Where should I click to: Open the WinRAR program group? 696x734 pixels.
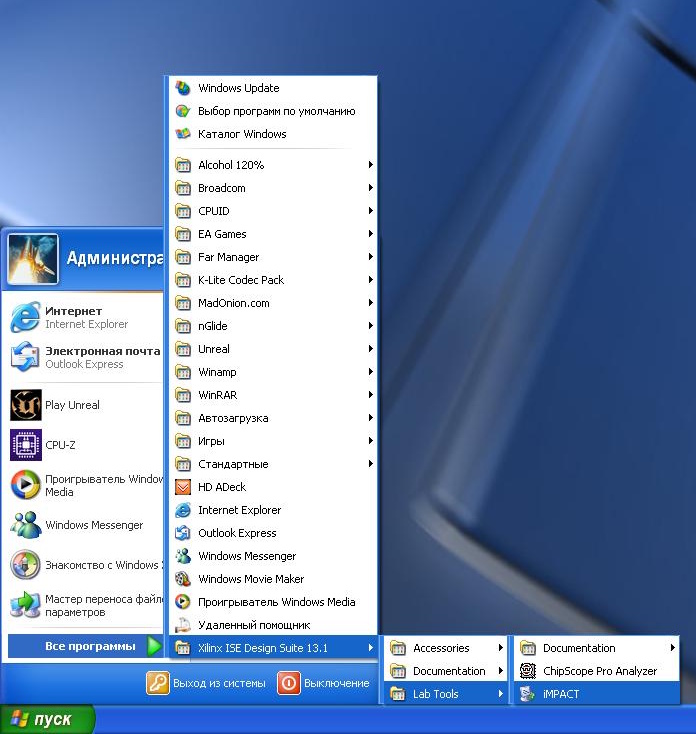point(217,395)
